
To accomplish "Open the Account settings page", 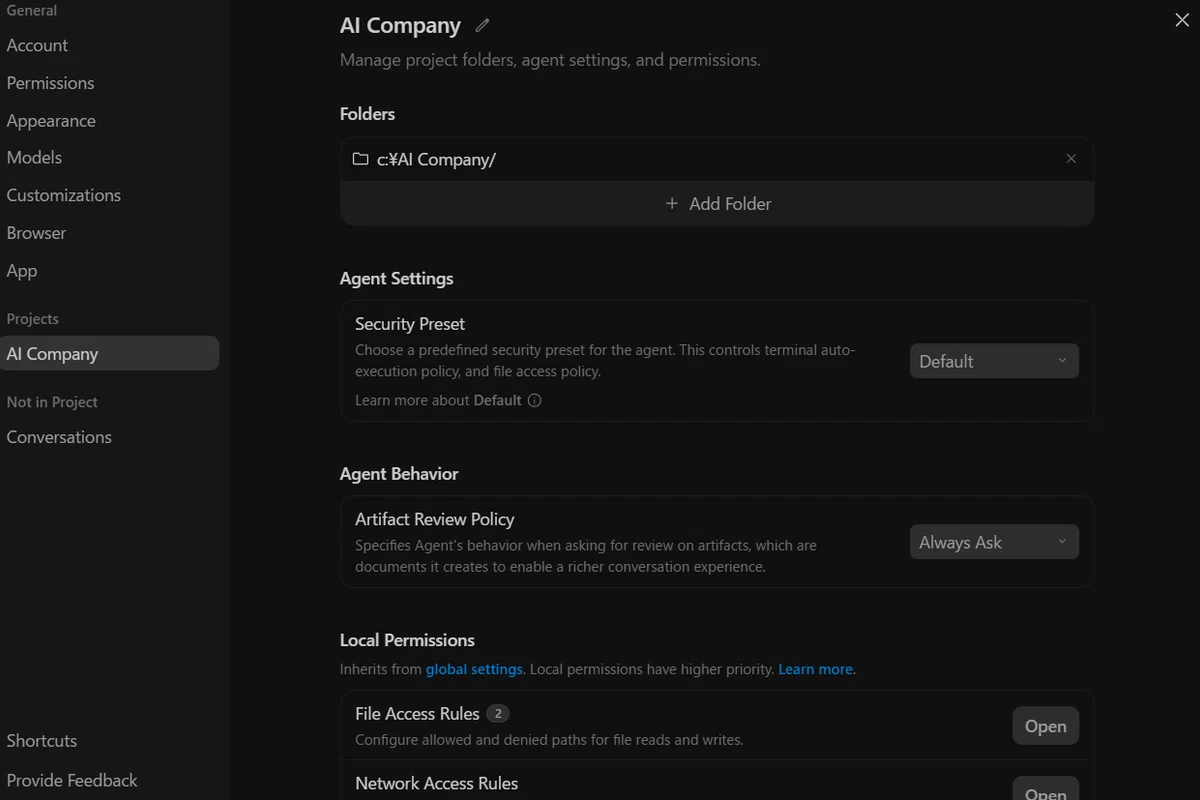I will click(x=37, y=45).
